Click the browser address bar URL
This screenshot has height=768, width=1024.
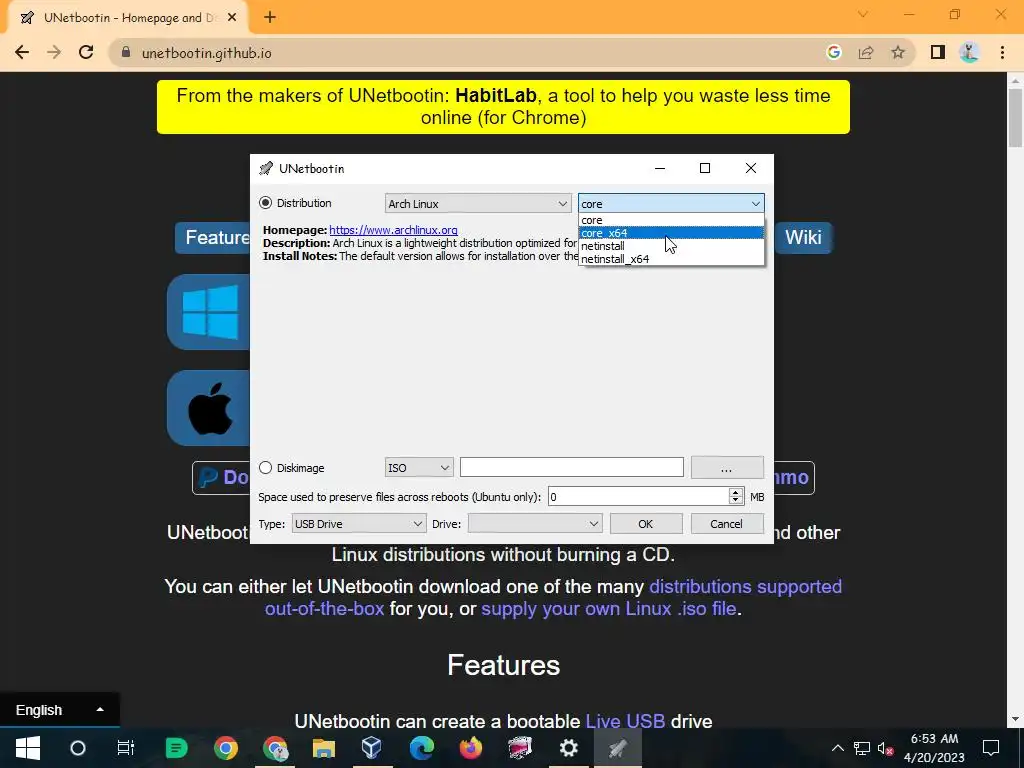click(x=206, y=53)
